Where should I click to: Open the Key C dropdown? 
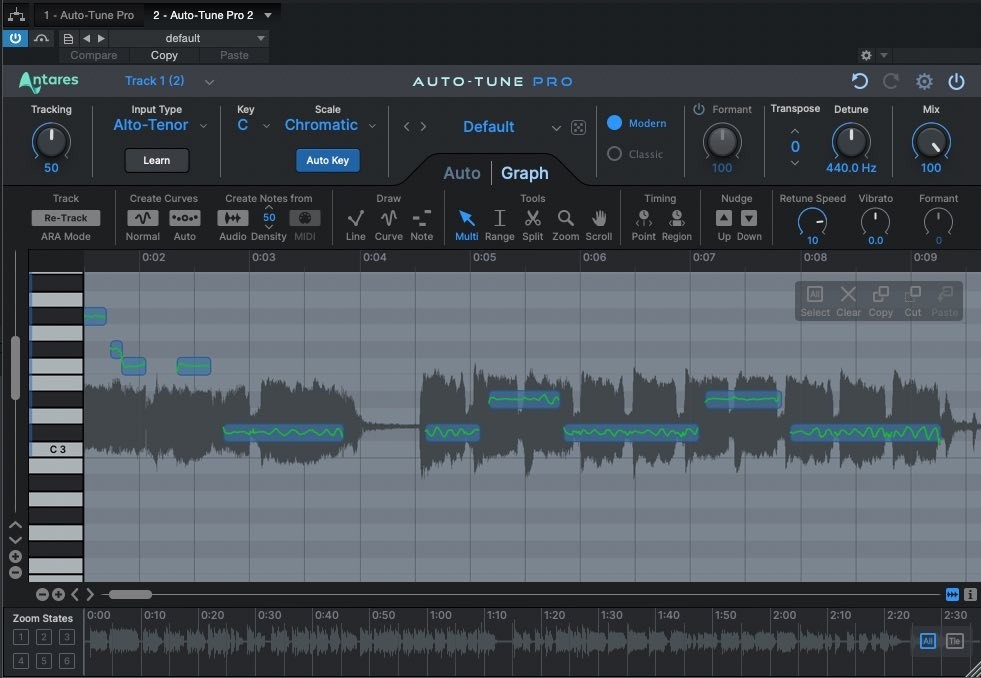pos(266,126)
